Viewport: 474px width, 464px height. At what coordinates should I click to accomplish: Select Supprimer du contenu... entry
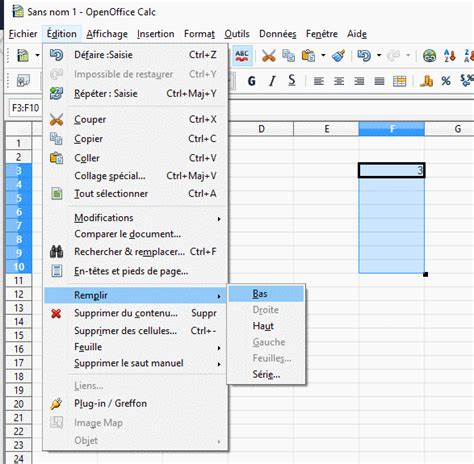135,313
